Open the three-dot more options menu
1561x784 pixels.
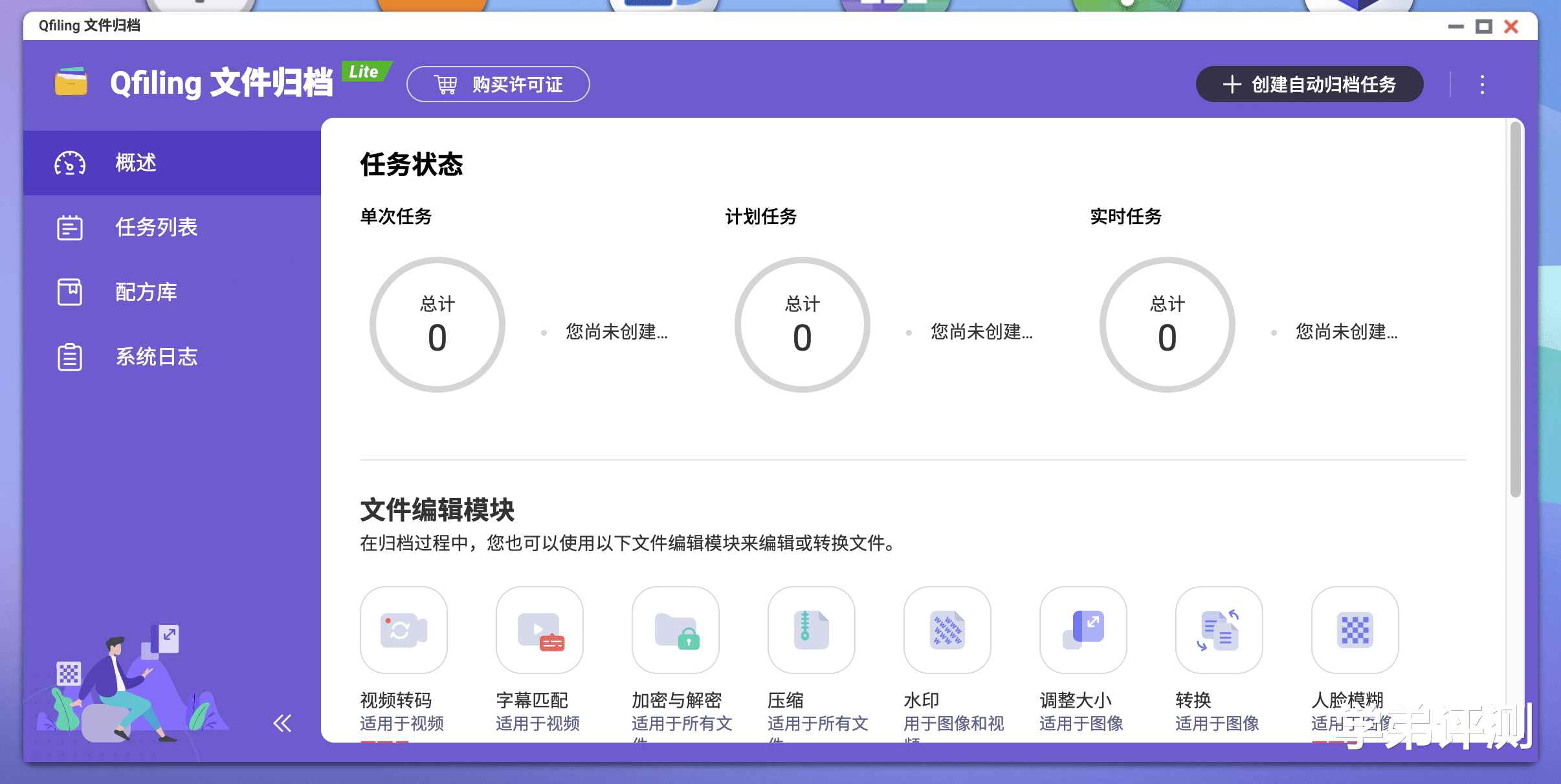(1482, 85)
